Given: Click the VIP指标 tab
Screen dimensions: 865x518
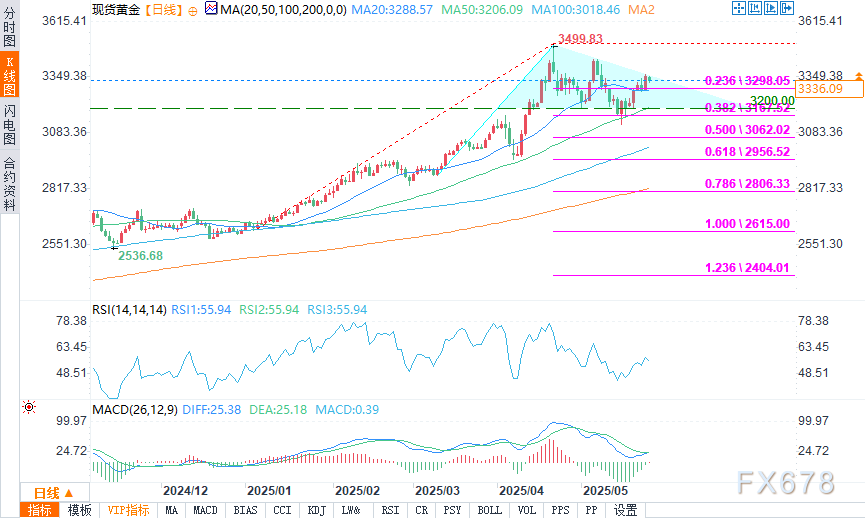Looking at the screenshot, I should [130, 510].
